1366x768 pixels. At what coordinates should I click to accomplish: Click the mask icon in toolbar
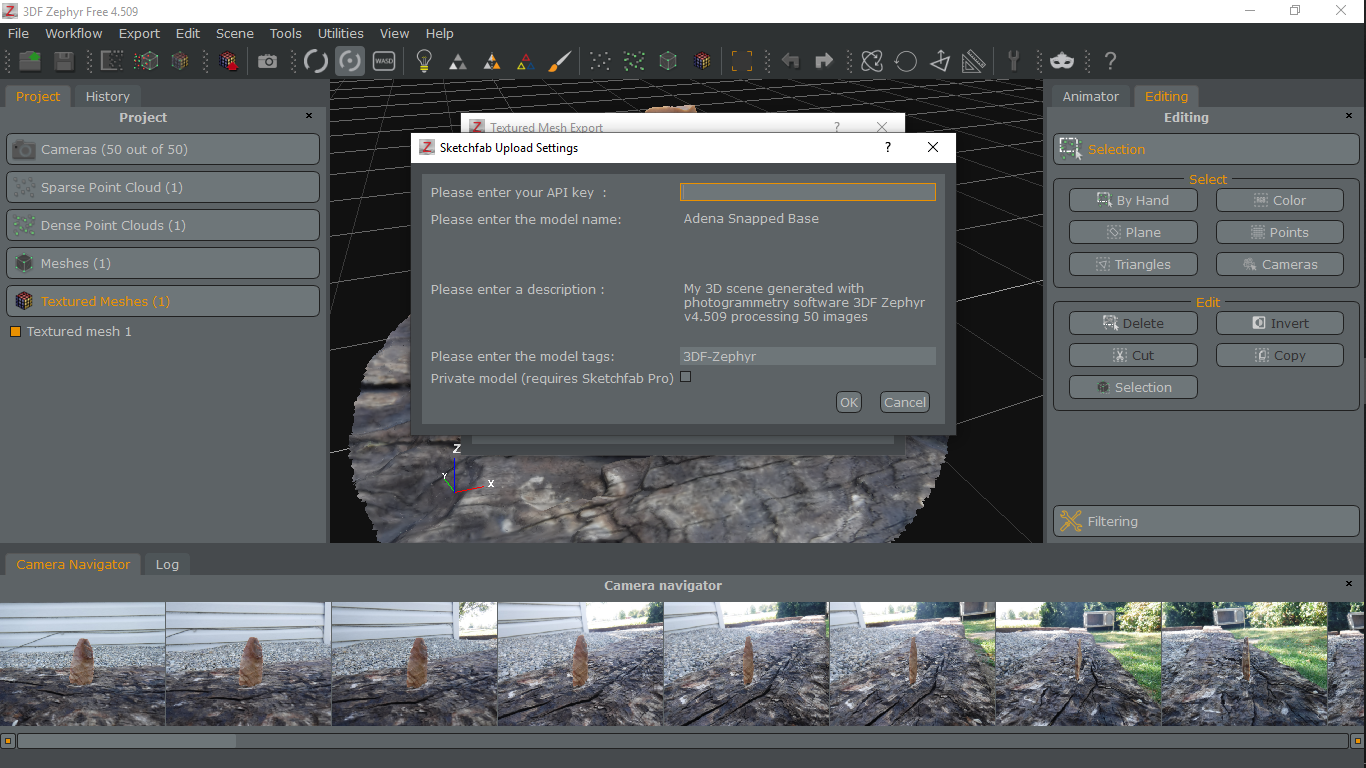click(1062, 61)
